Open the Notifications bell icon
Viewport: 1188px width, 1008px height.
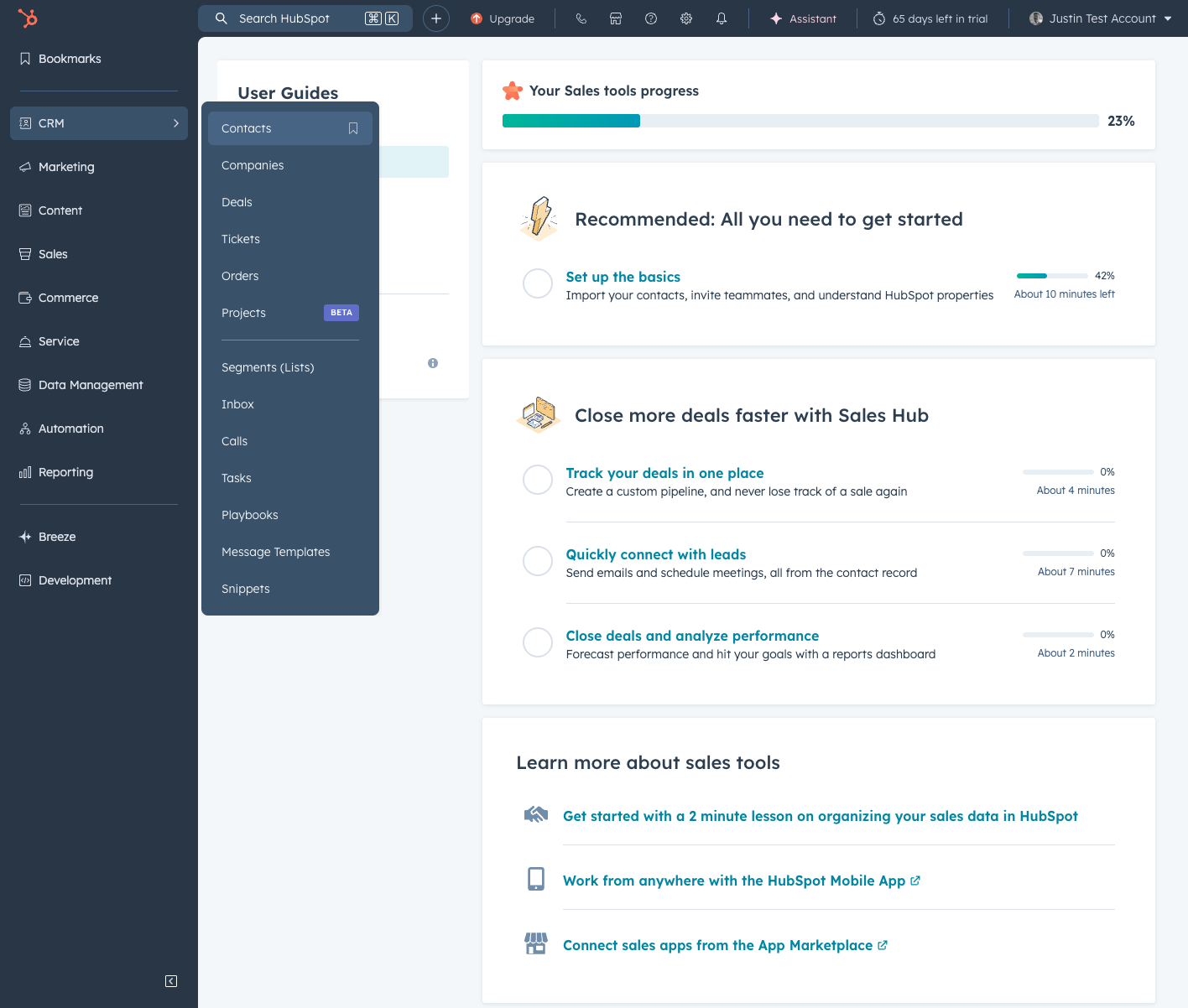722,18
